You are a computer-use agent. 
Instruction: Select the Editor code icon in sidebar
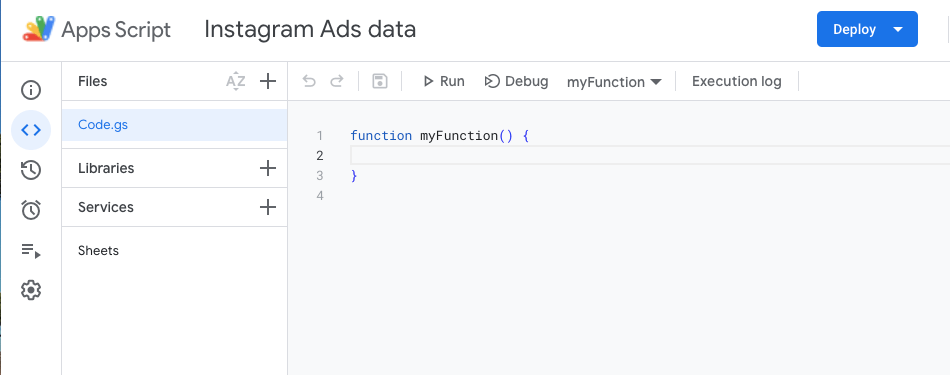click(x=31, y=130)
